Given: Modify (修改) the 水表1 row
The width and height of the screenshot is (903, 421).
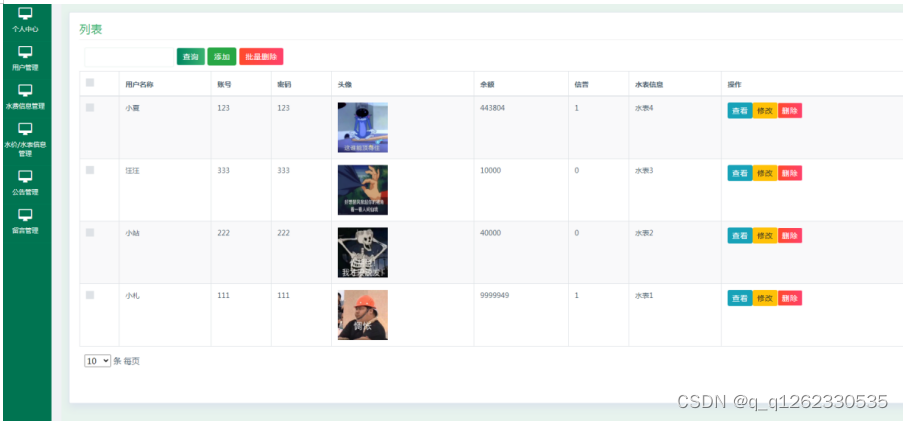Looking at the screenshot, I should pyautogui.click(x=765, y=298).
